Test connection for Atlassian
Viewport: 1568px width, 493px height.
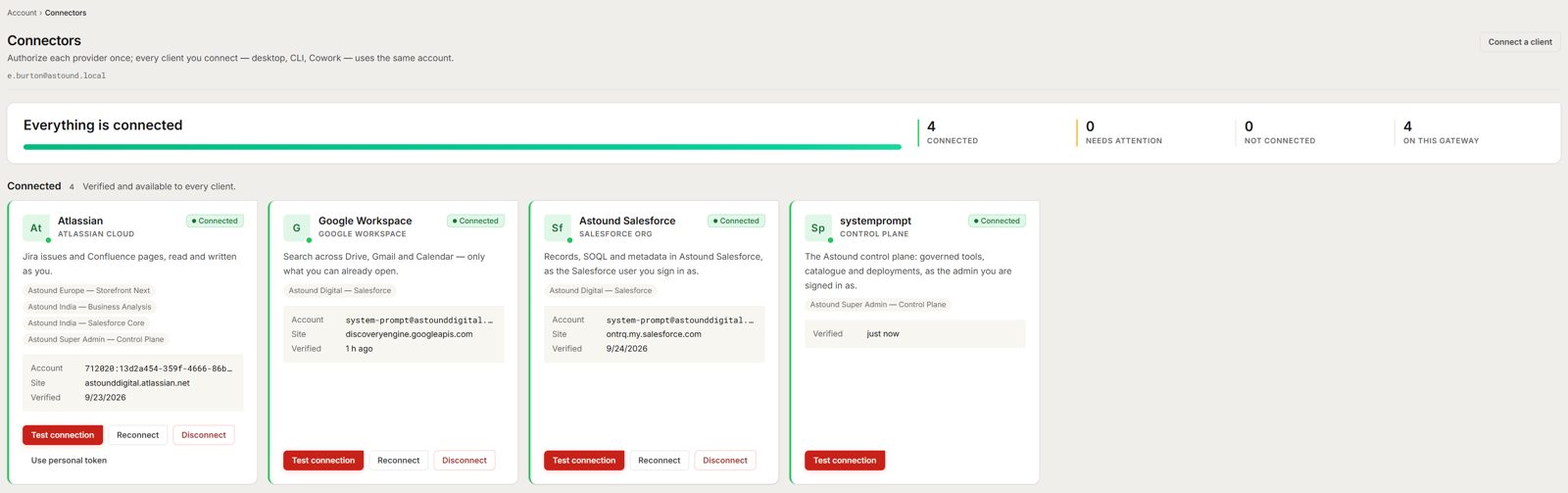pyautogui.click(x=63, y=435)
